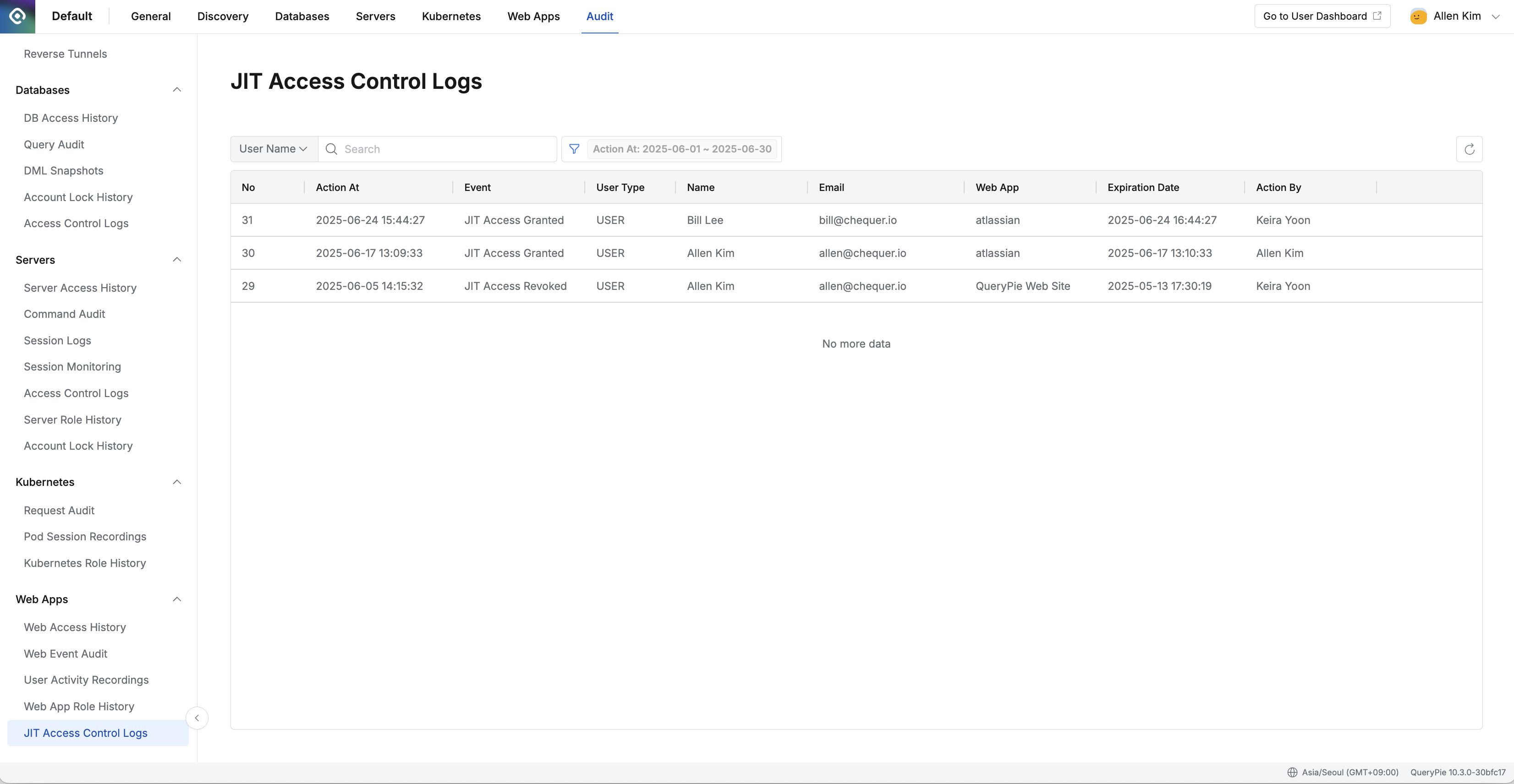Click the QueryPie logo icon
Image resolution: width=1514 pixels, height=784 pixels.
point(17,16)
